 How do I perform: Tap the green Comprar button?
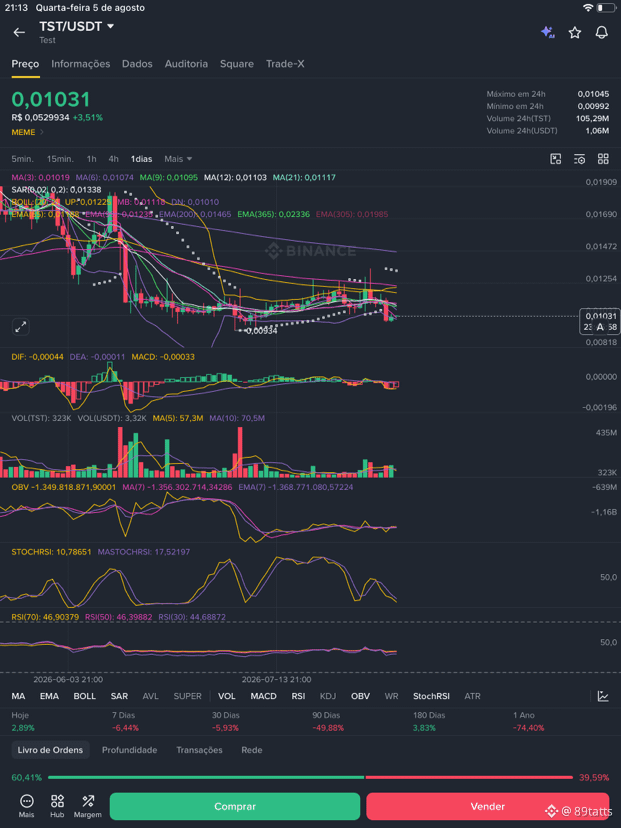coord(234,806)
